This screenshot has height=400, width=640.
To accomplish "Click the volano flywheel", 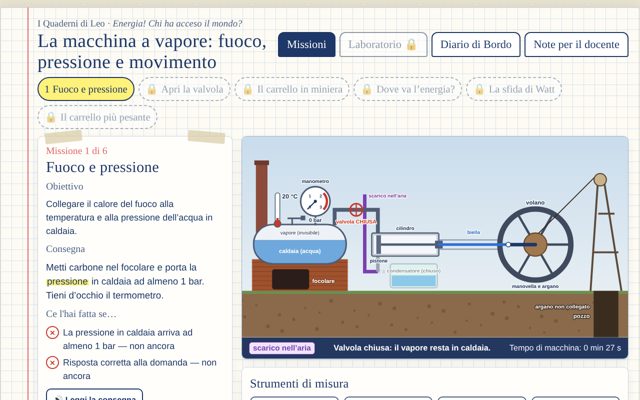I will click(x=535, y=244).
